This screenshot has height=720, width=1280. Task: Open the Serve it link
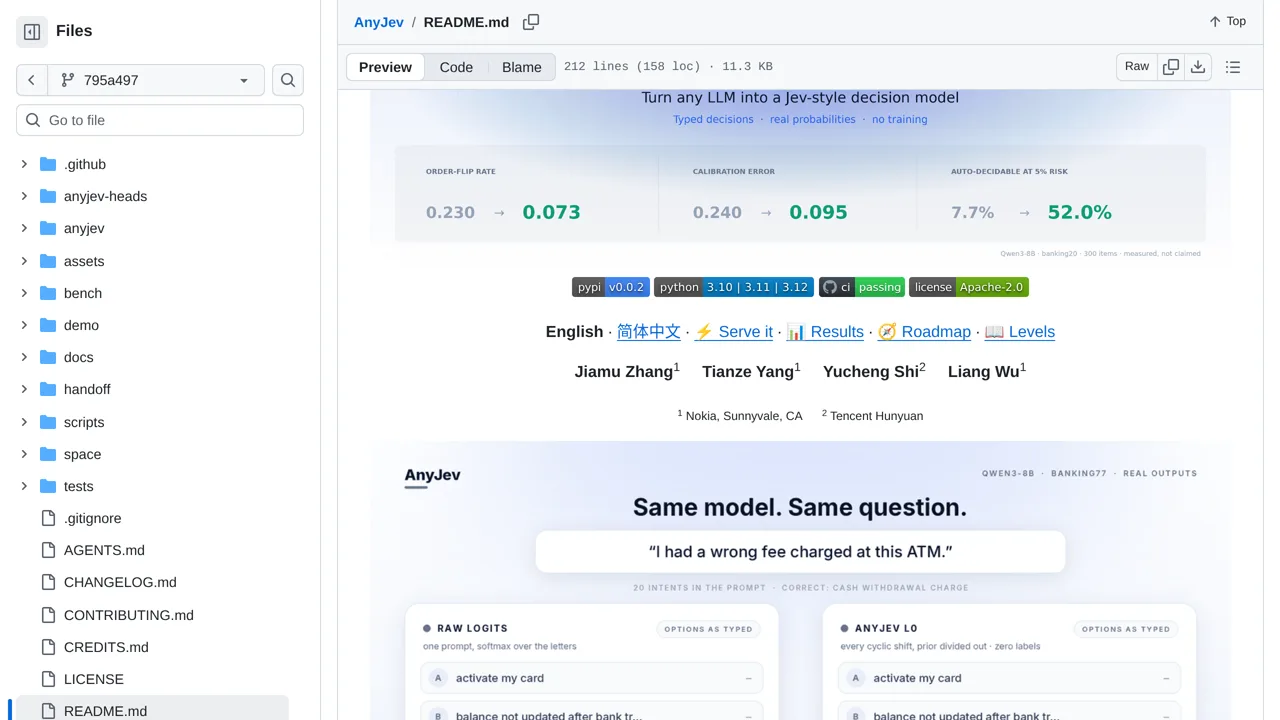[733, 332]
